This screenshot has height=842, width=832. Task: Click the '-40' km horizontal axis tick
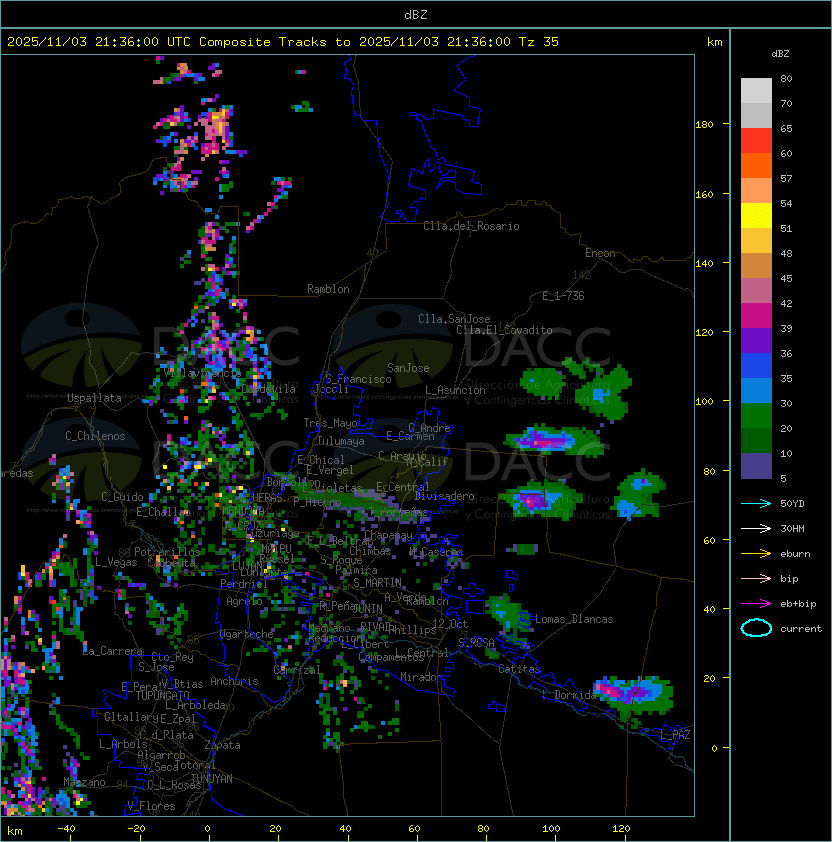pyautogui.click(x=66, y=829)
